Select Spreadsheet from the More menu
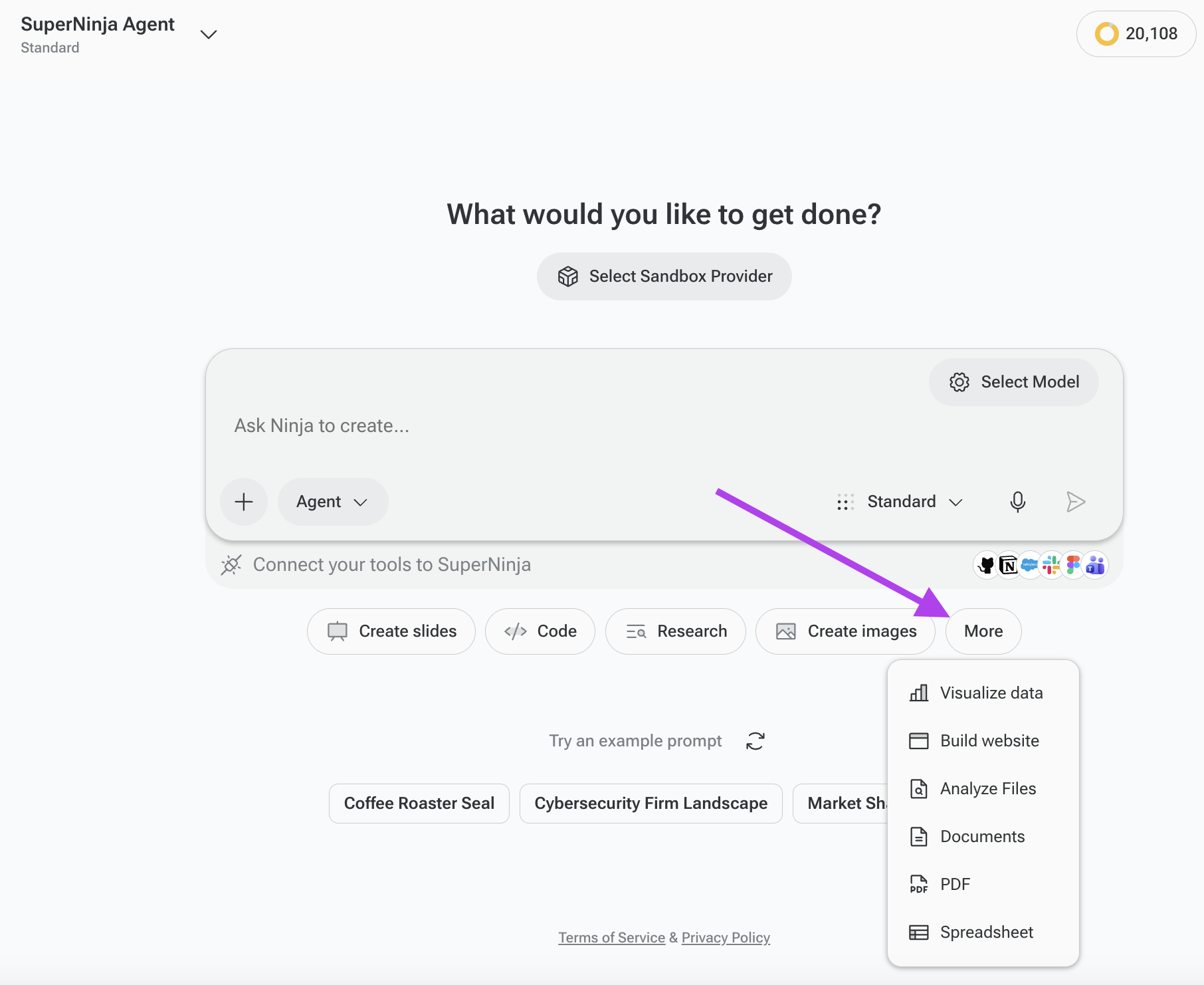 click(983, 932)
